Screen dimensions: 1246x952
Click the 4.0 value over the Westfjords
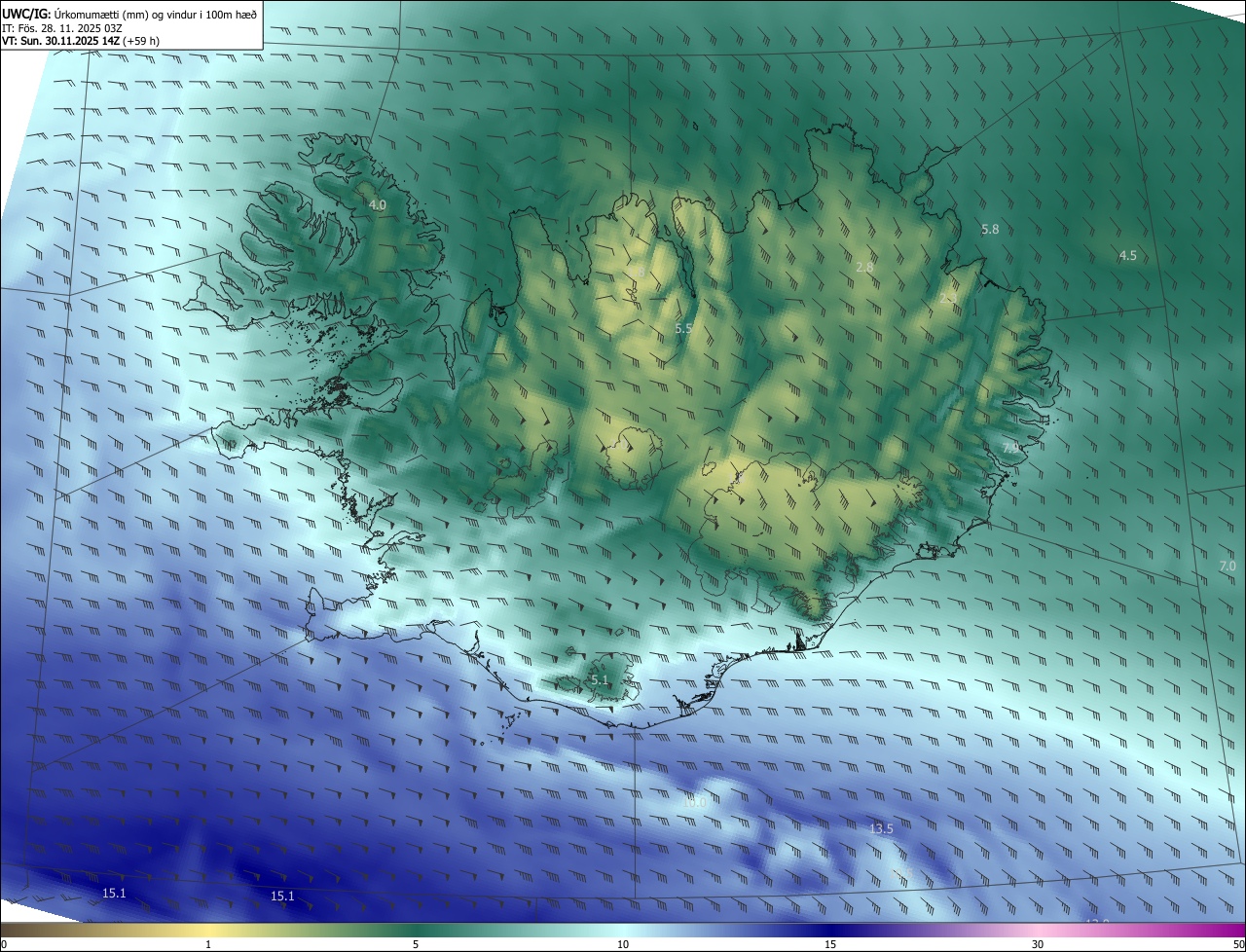click(x=378, y=205)
